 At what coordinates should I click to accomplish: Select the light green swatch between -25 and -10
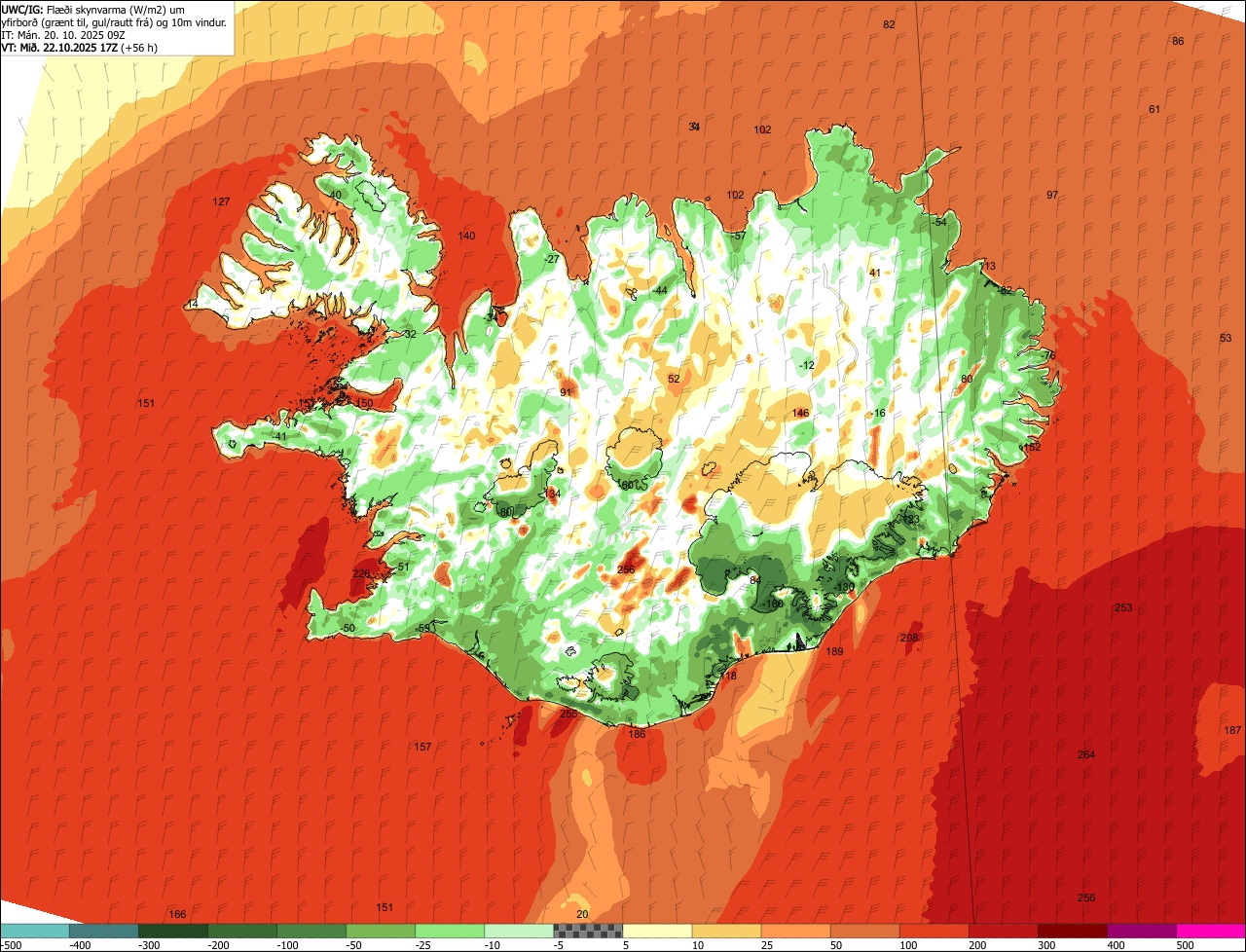pos(450,931)
